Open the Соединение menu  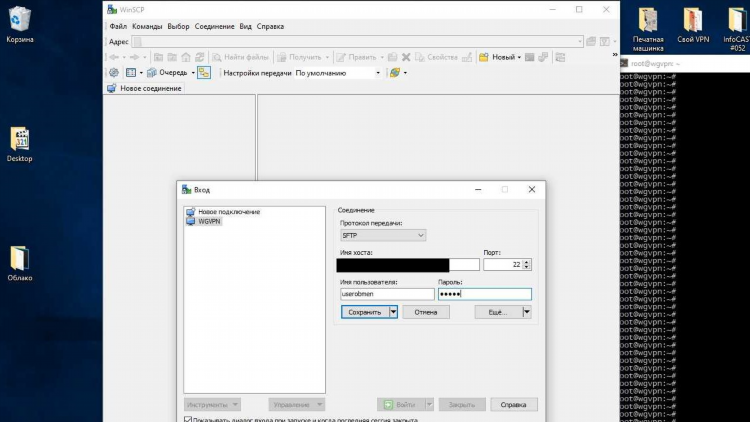pyautogui.click(x=214, y=26)
